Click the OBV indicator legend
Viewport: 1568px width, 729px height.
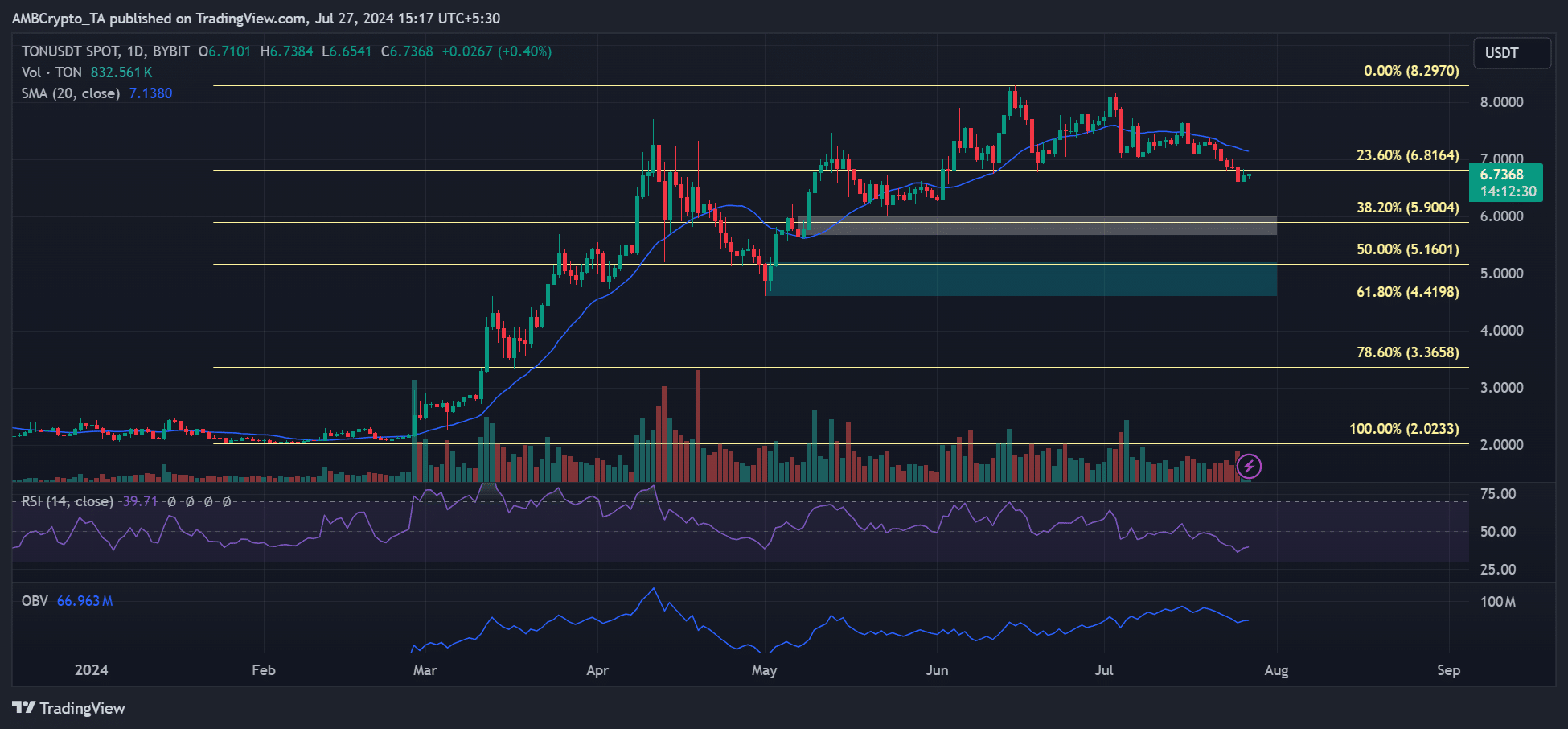(35, 601)
